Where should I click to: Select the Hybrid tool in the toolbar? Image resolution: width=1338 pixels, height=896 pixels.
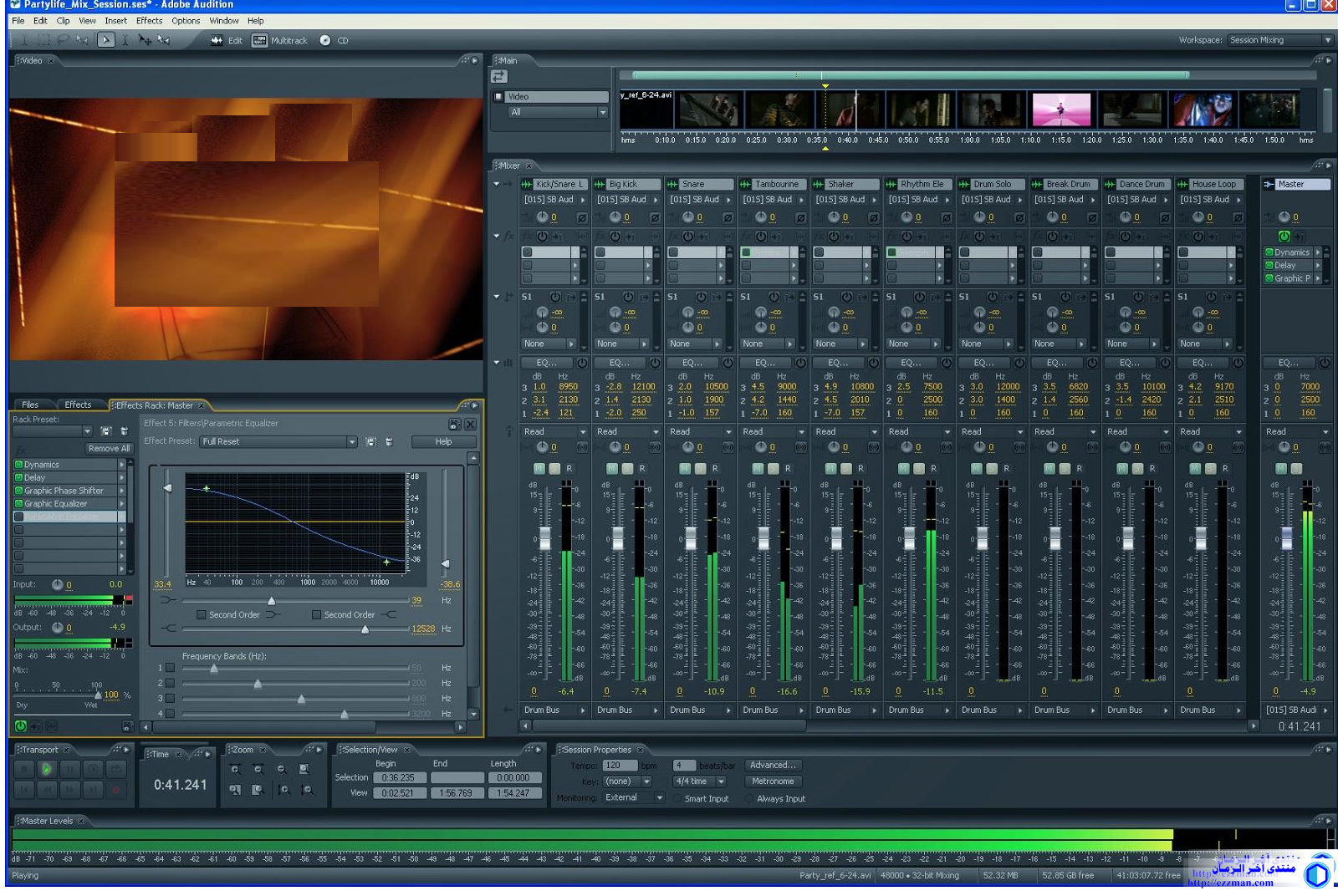tap(105, 39)
